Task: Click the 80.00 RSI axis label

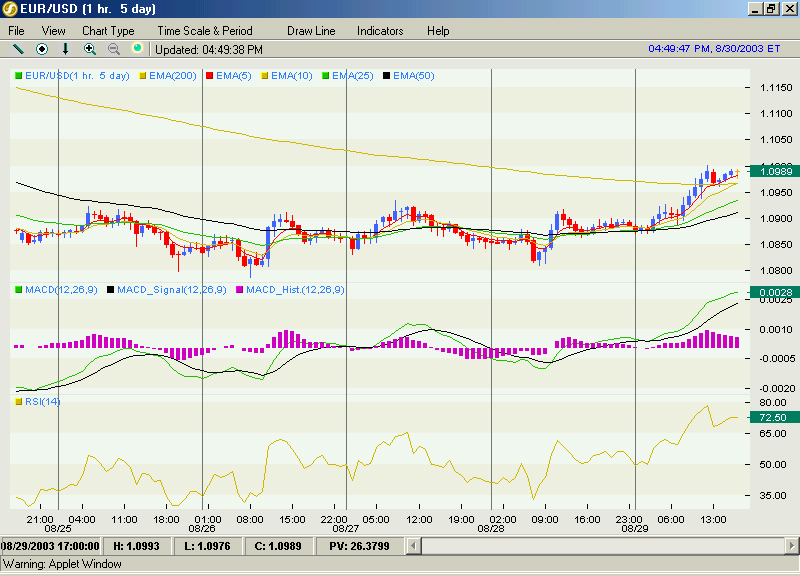Action: (772, 403)
